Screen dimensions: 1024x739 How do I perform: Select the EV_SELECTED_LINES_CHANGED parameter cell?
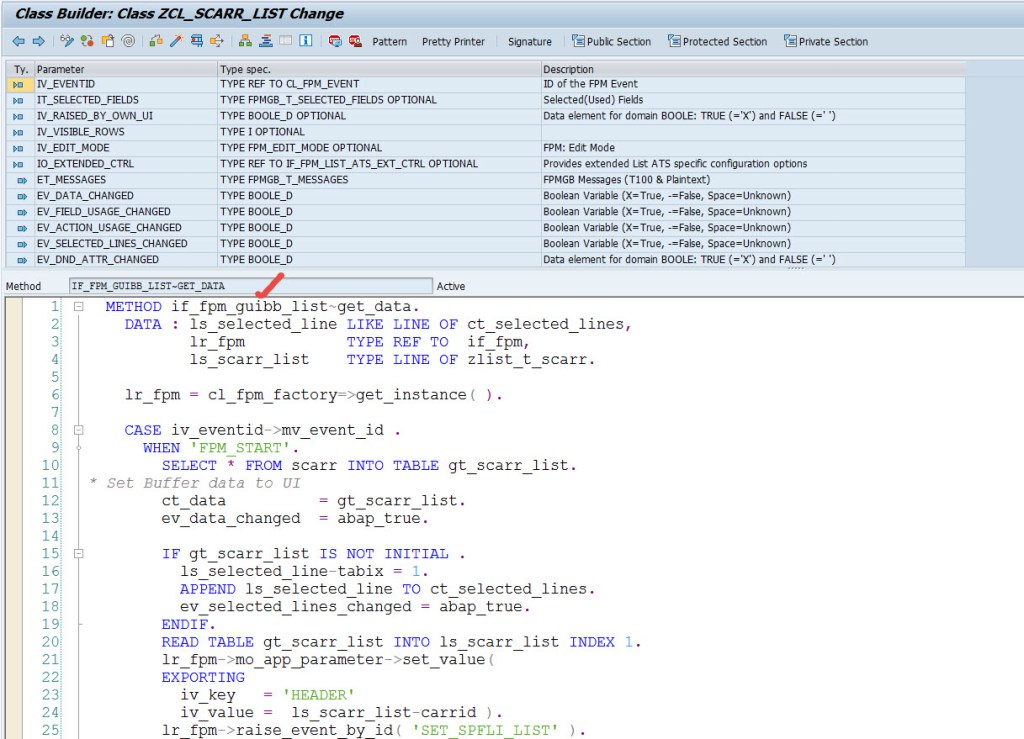point(125,244)
